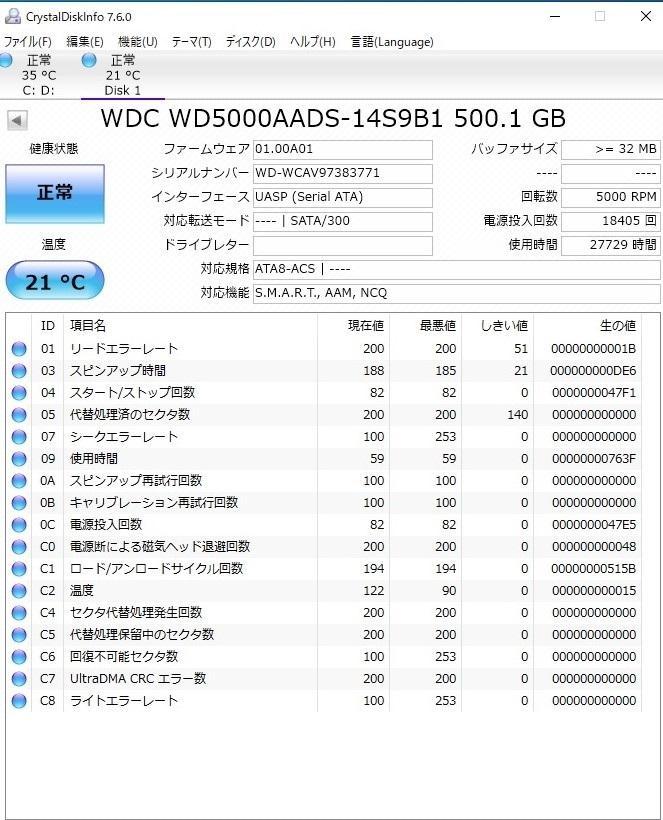Click the drive title WDC WD5000AADS-14S9B1 500.1 GB
Screen dimensions: 663x820
coord(333,118)
